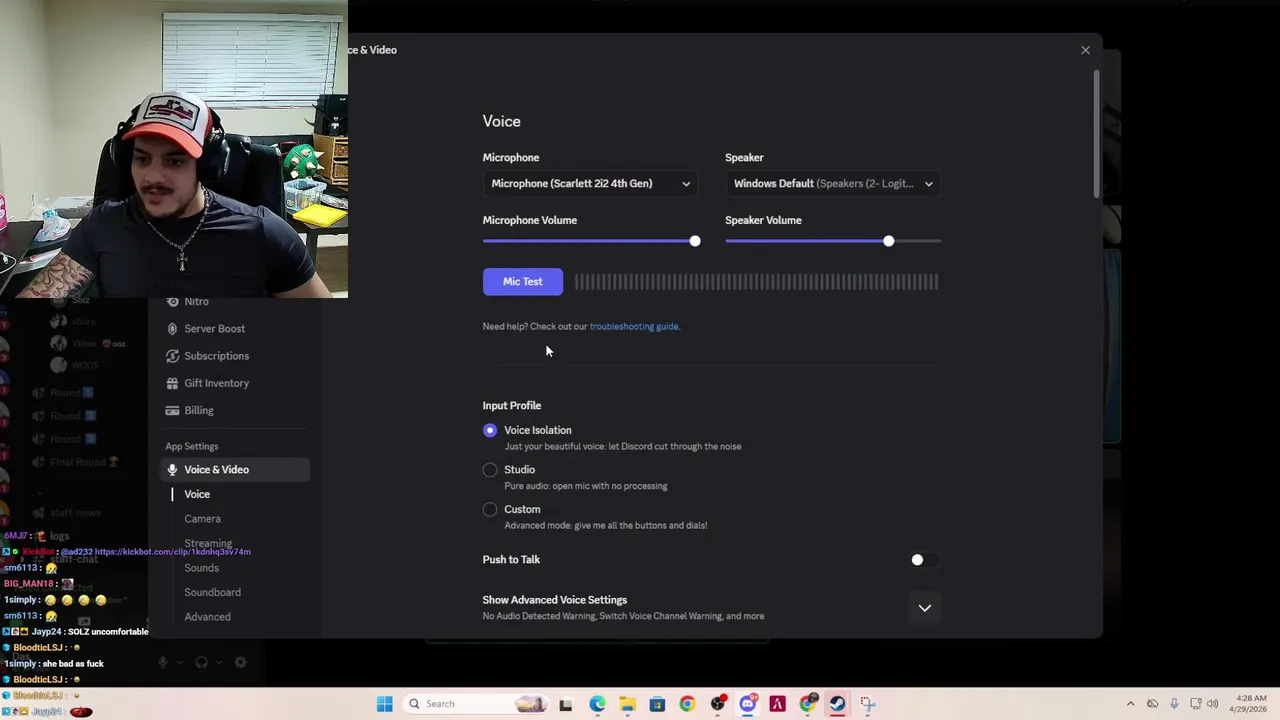The width and height of the screenshot is (1280, 720).
Task: Switch to the Camera sub-tab
Action: click(x=202, y=519)
